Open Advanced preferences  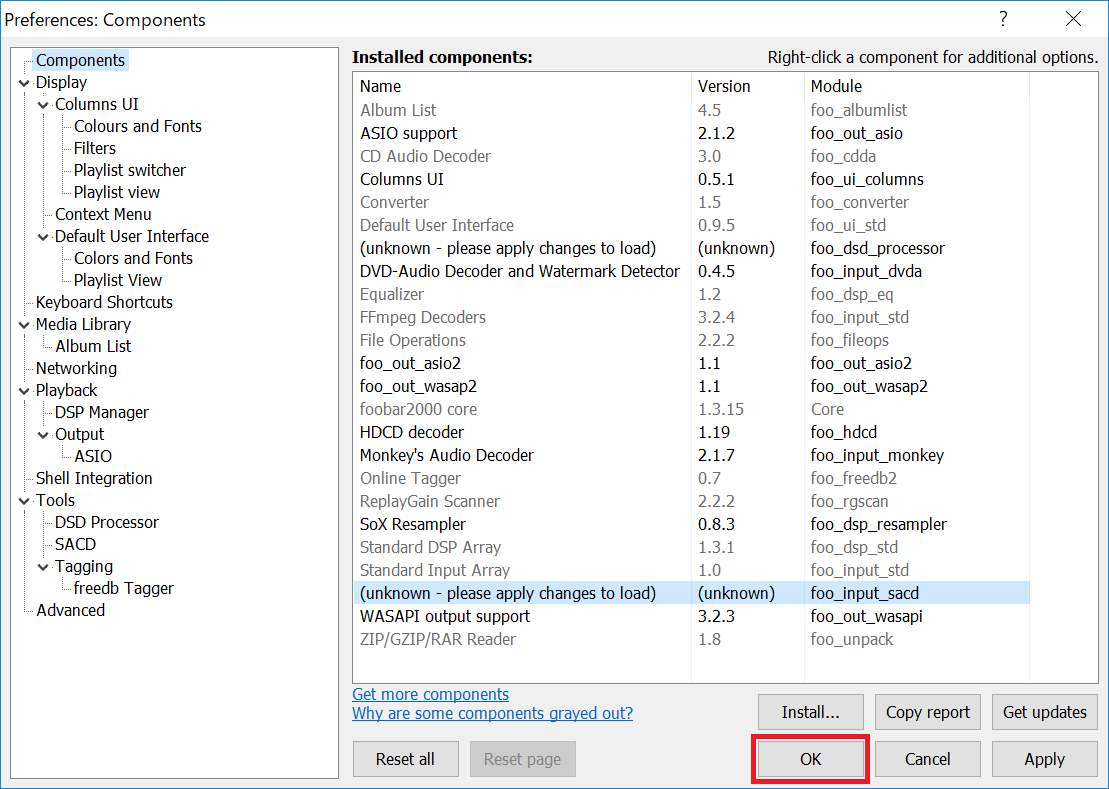coord(71,609)
